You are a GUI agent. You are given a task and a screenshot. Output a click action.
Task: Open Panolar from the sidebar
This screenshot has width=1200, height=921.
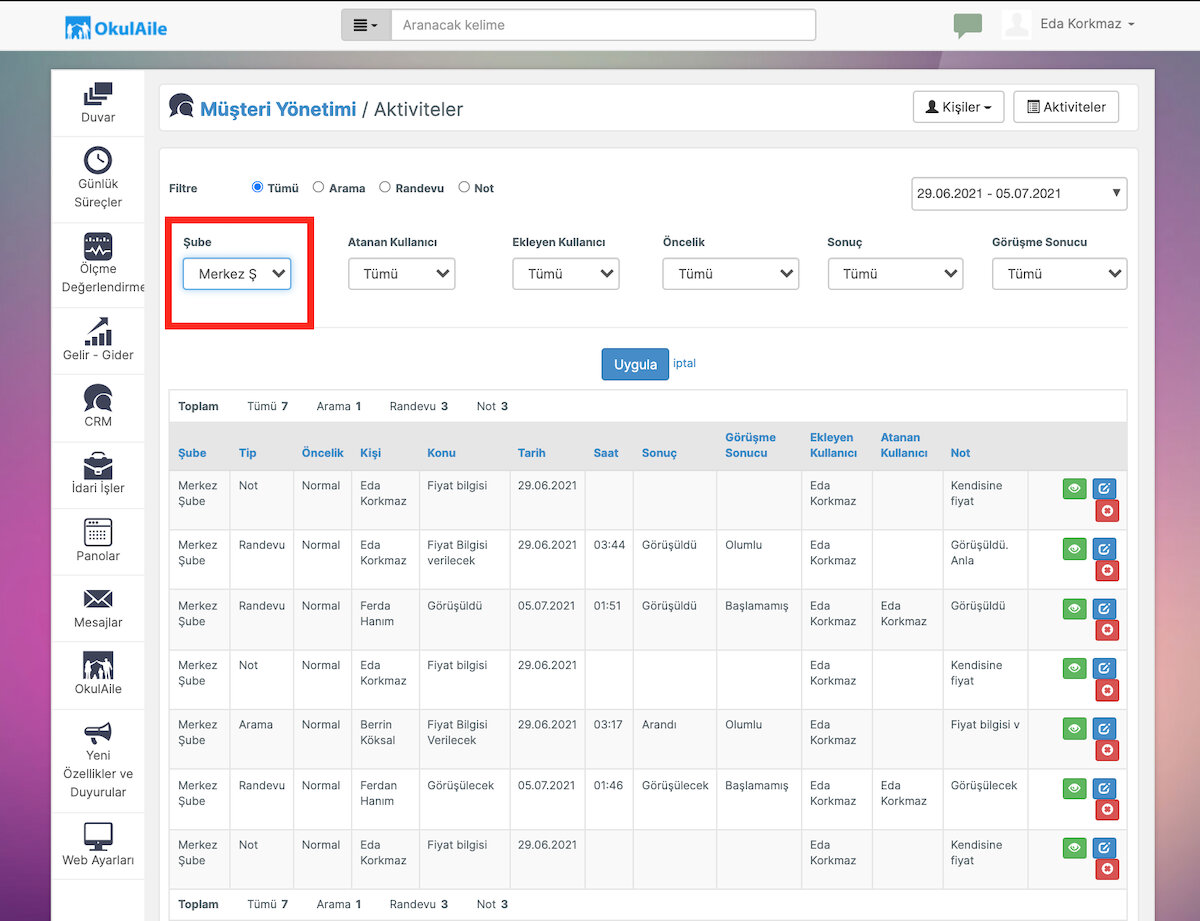(98, 541)
